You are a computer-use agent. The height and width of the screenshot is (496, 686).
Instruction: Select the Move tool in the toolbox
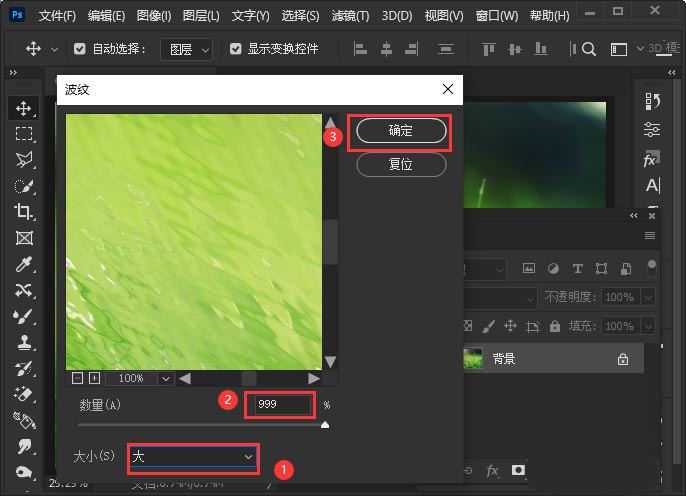tap(24, 108)
